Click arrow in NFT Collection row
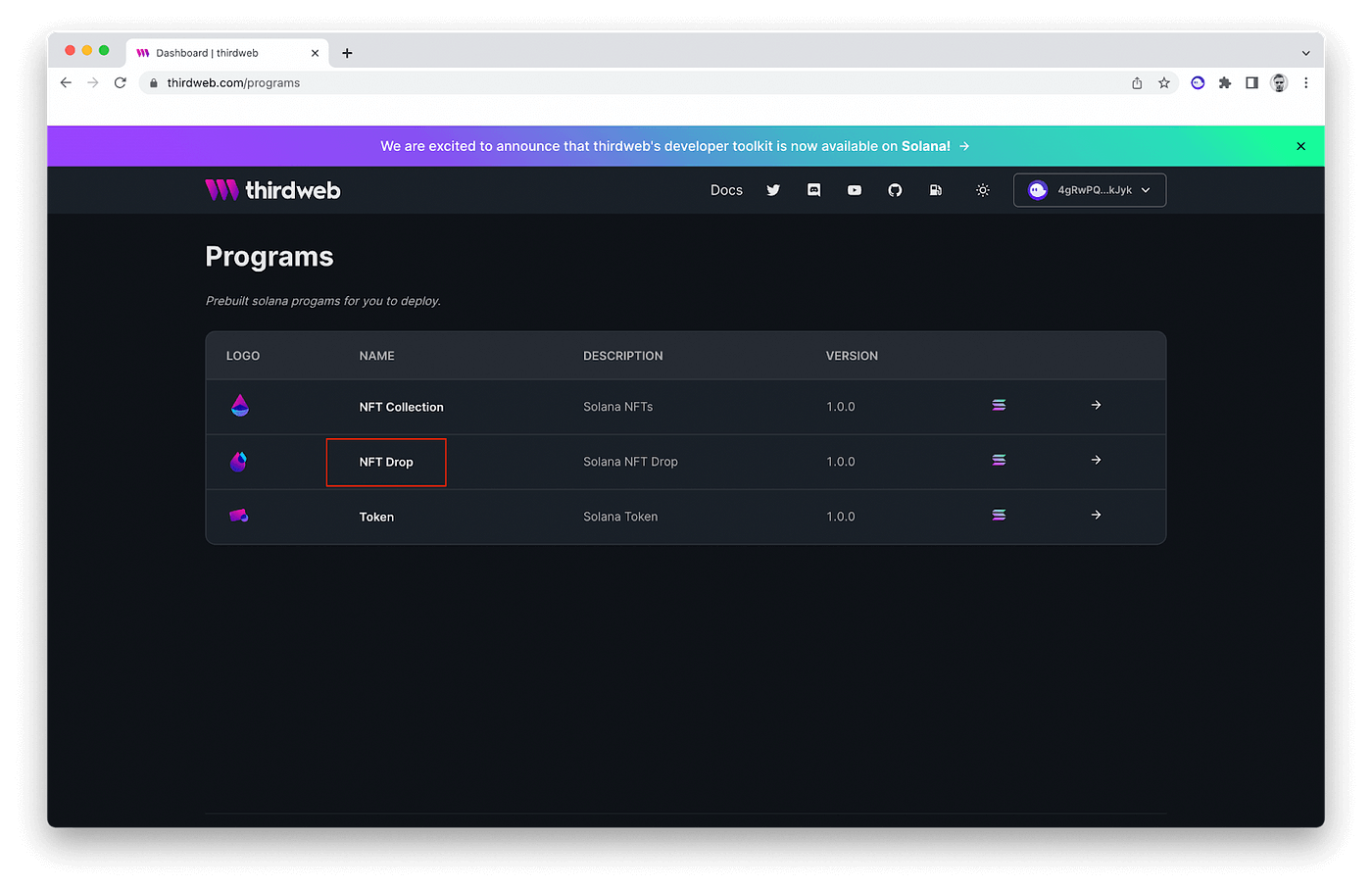1372x890 pixels. pyautogui.click(x=1096, y=405)
